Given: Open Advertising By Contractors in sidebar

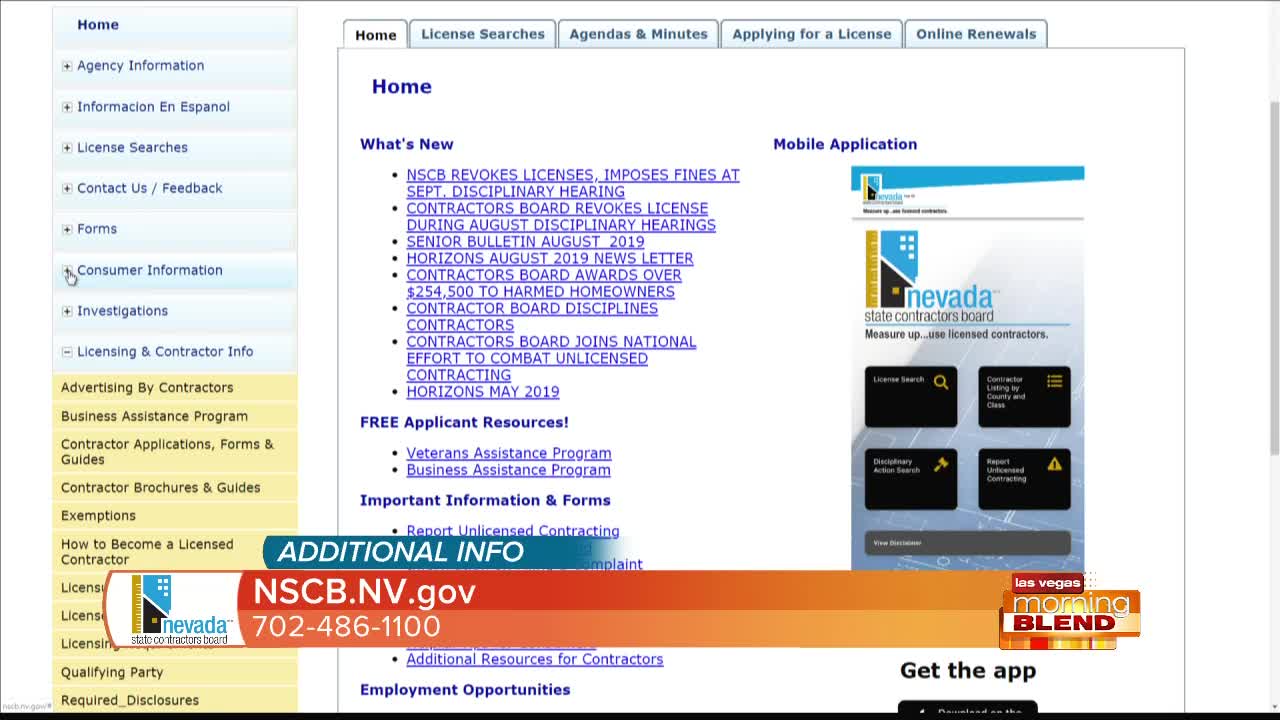Looking at the screenshot, I should pos(175,388).
